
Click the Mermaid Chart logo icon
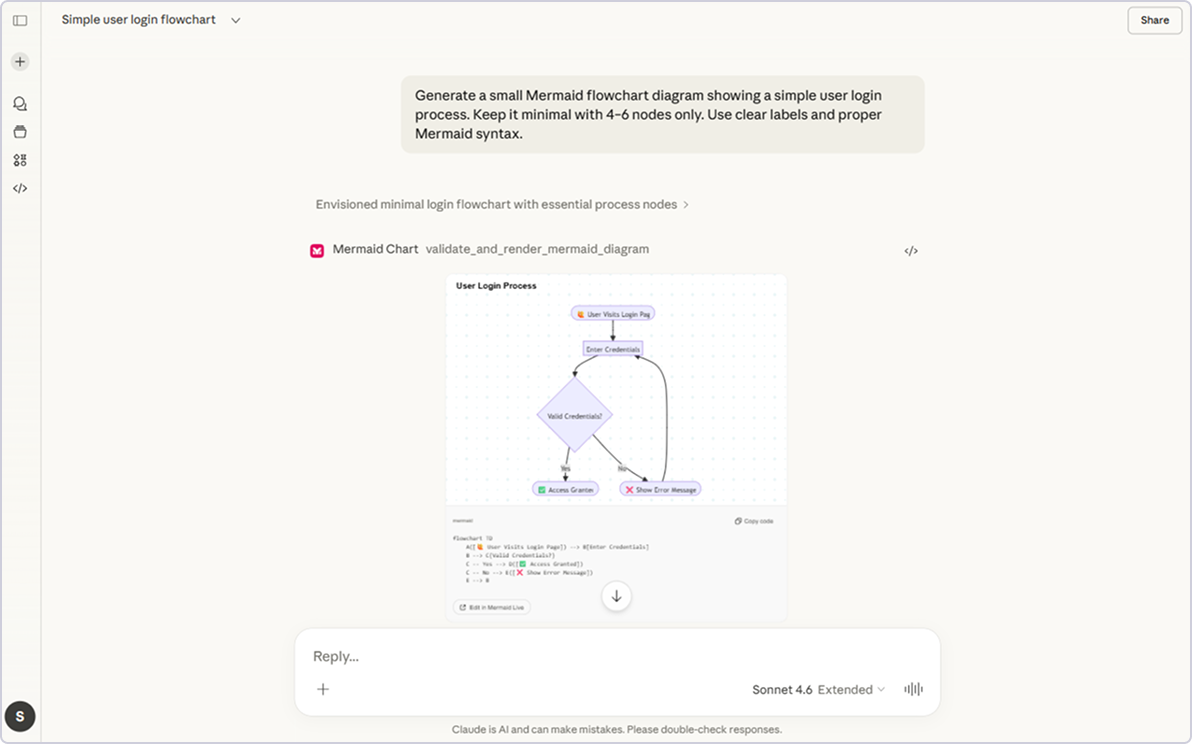[317, 250]
